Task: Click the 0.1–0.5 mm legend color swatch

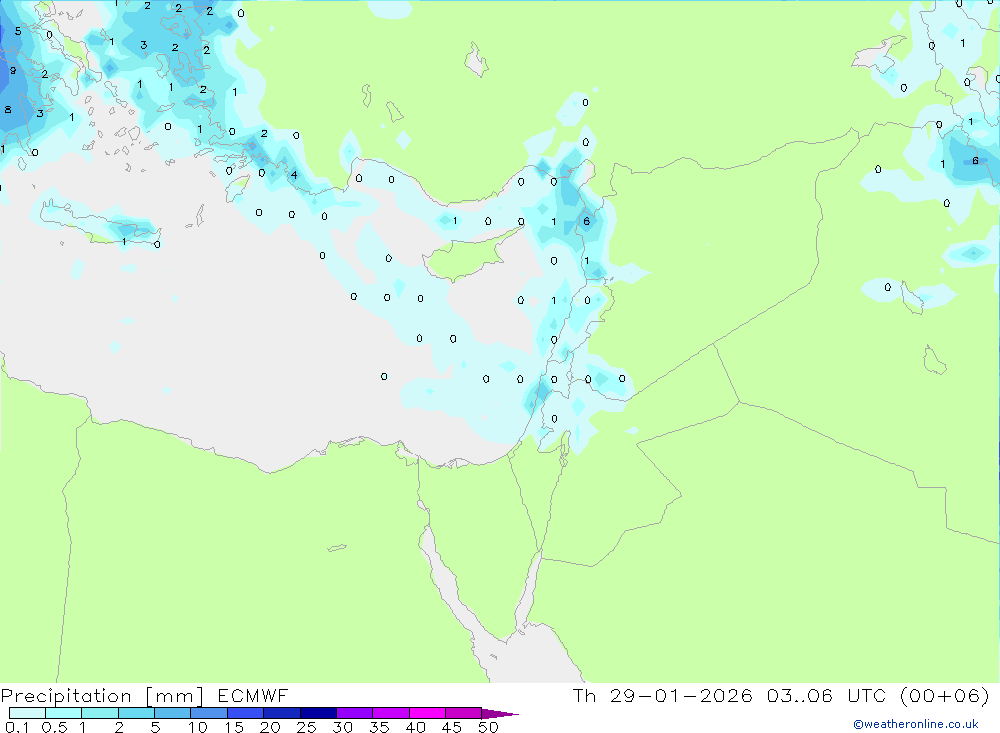Action: (x=27, y=713)
